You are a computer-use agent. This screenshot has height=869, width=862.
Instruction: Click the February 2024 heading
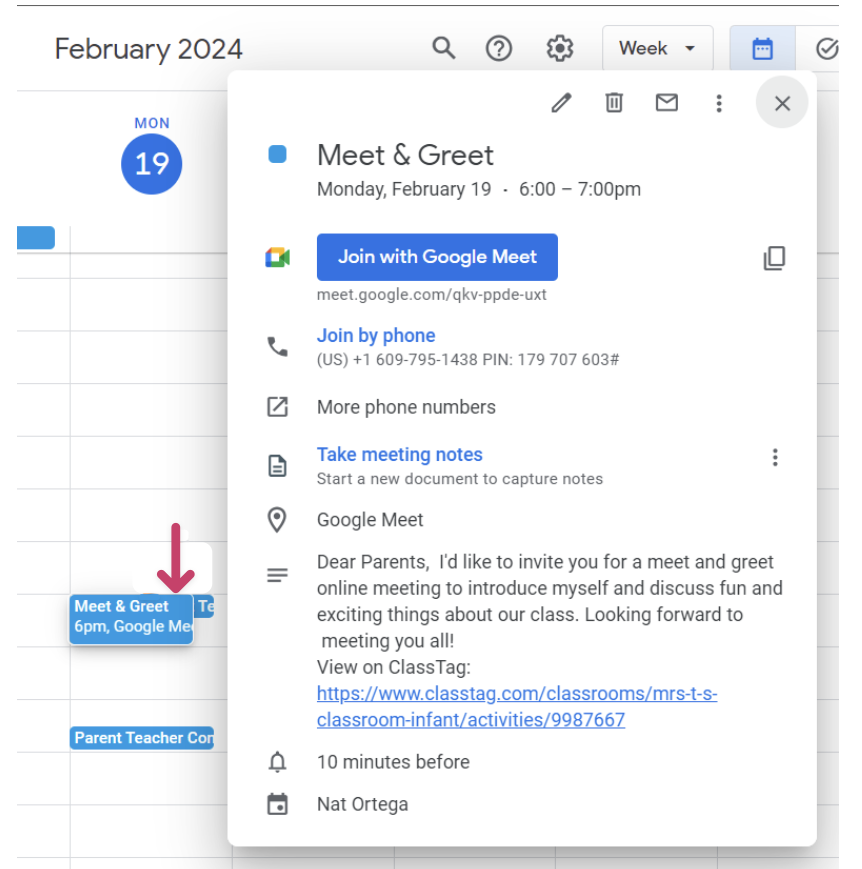149,49
